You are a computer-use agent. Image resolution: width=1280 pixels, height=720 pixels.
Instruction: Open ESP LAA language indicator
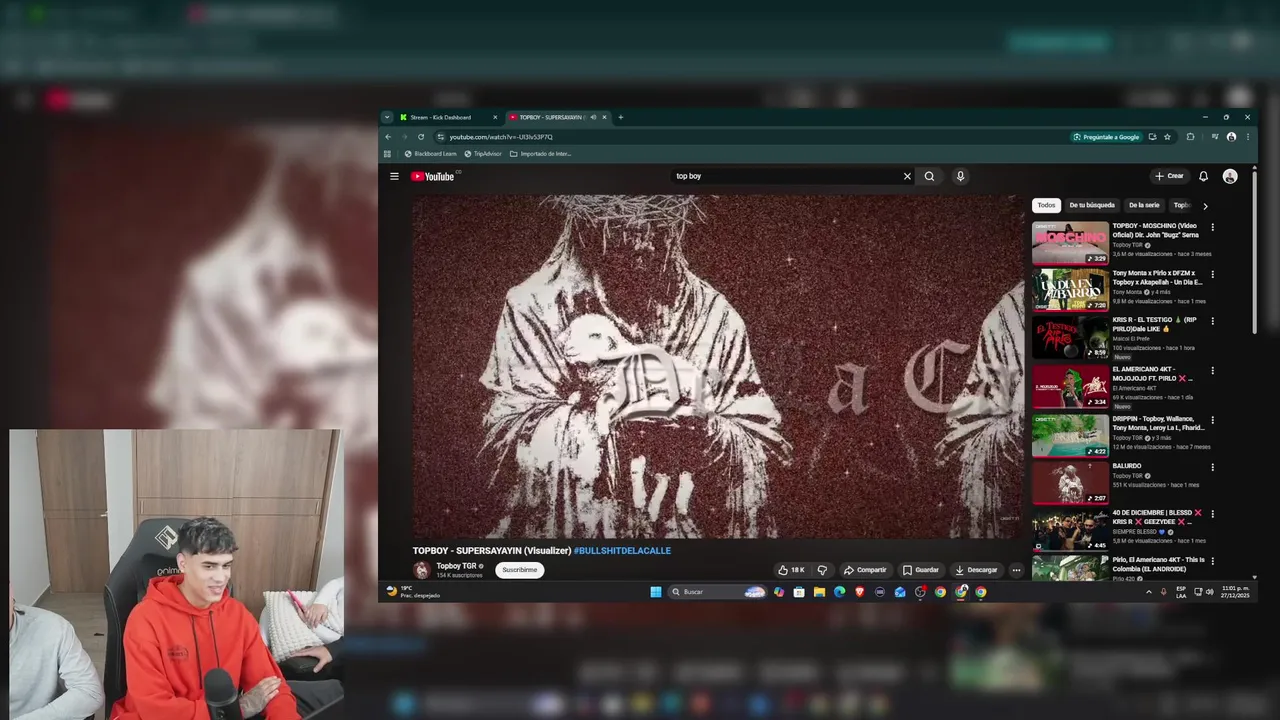click(x=1181, y=592)
